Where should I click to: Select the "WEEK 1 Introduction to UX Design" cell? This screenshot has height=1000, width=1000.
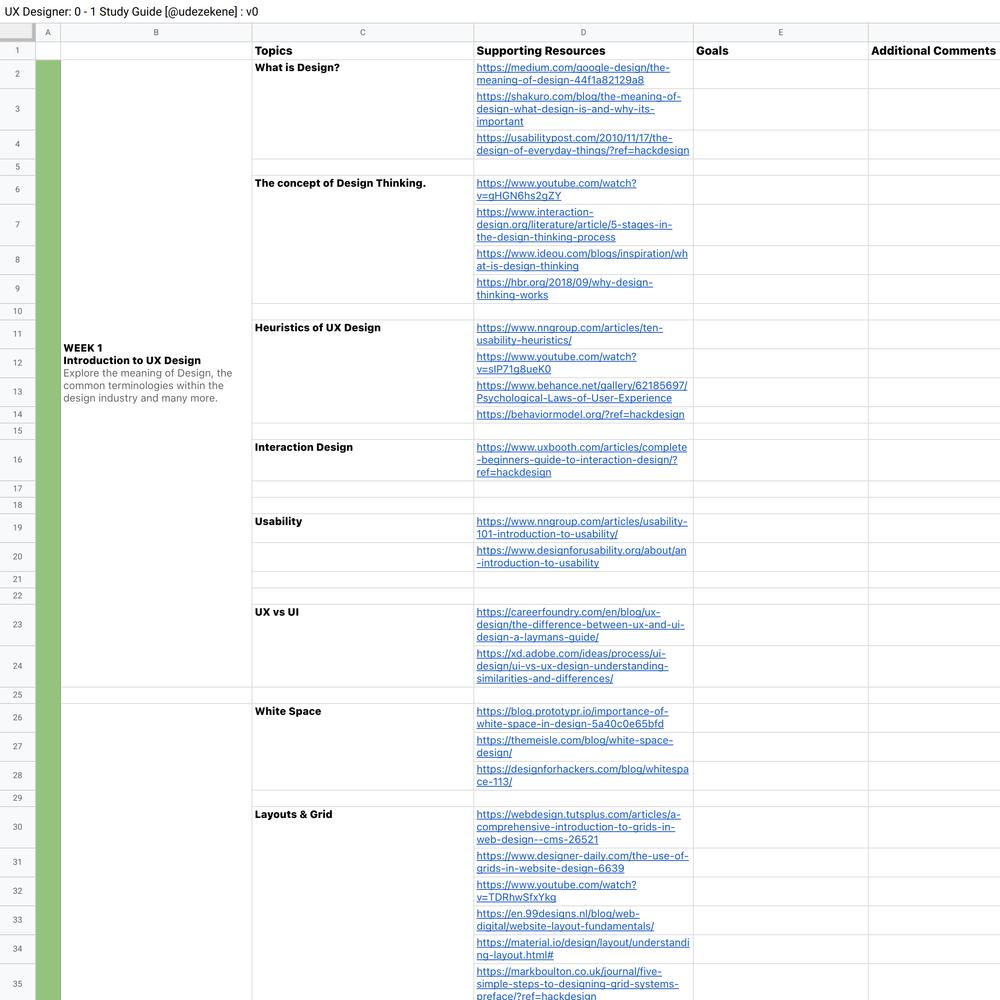pos(156,373)
